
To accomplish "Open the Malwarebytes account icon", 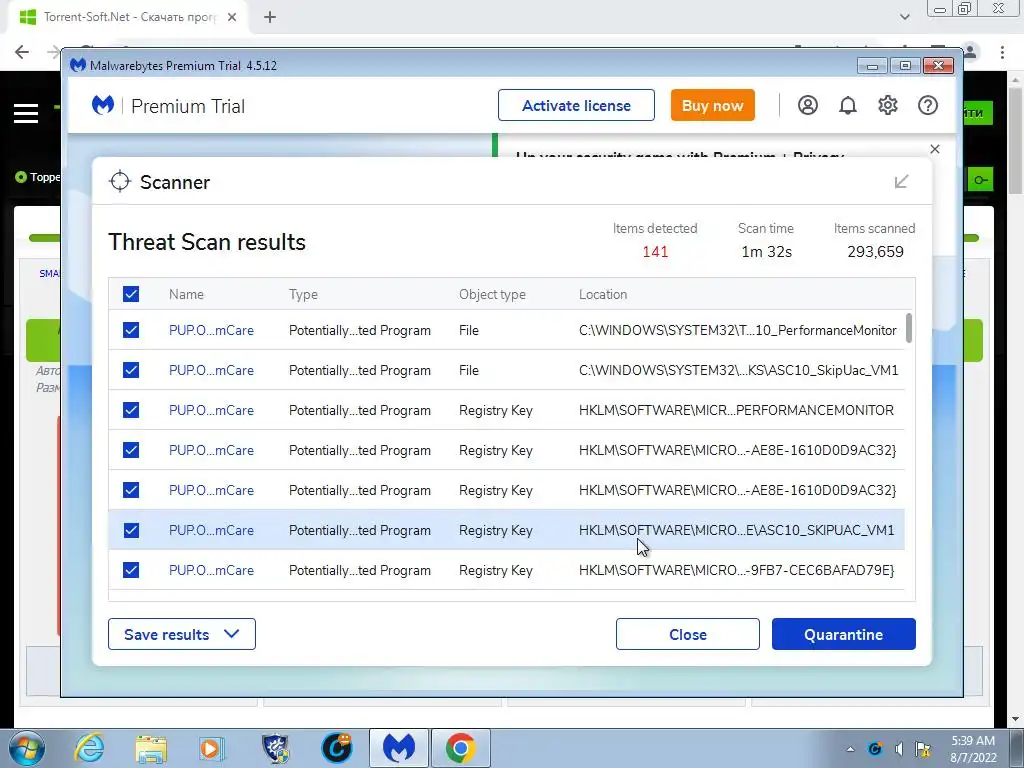I will coord(808,105).
